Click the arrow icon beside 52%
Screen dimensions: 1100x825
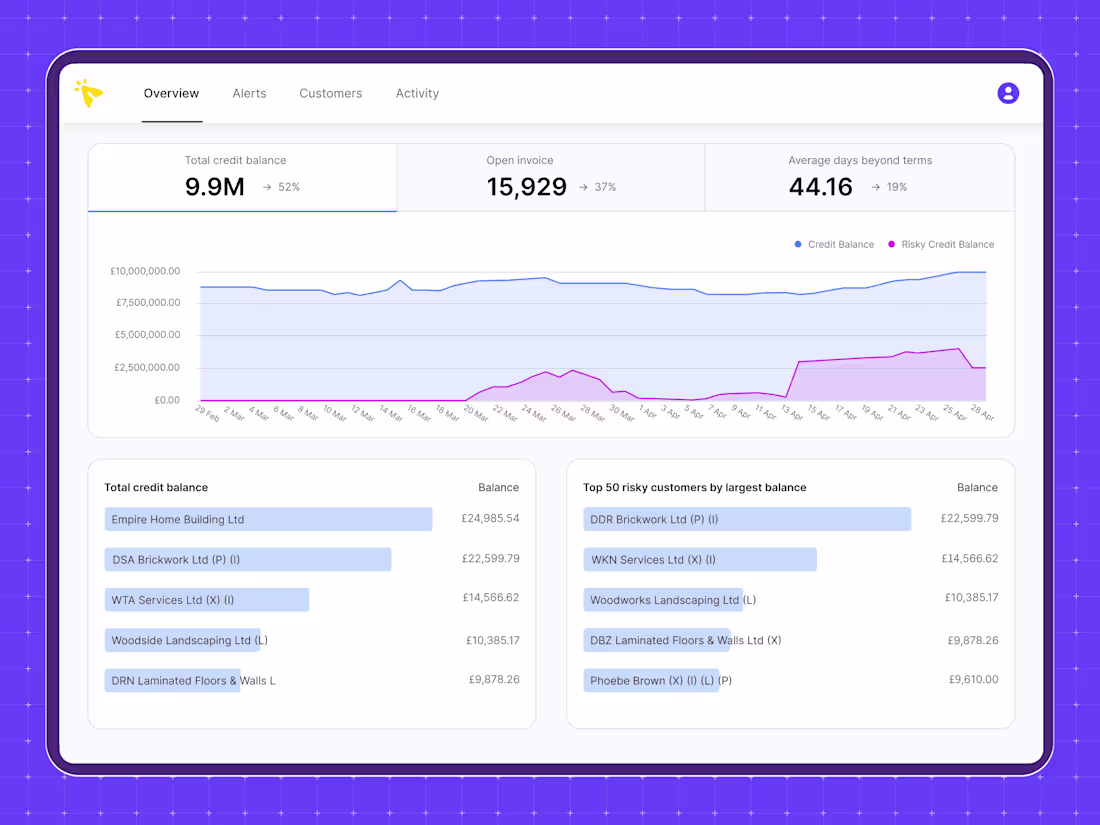pyautogui.click(x=267, y=187)
